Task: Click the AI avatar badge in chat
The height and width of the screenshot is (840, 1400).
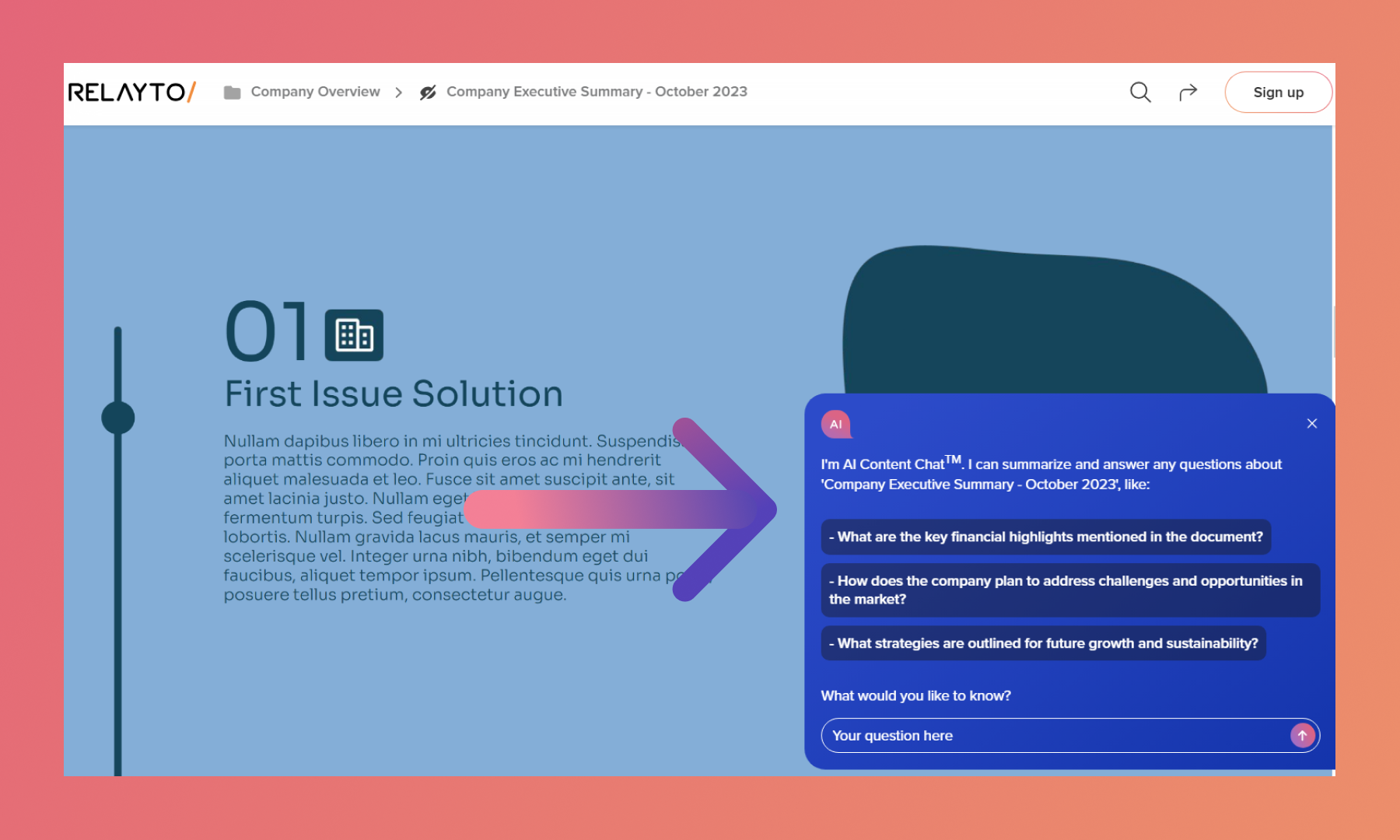Action: coord(836,425)
